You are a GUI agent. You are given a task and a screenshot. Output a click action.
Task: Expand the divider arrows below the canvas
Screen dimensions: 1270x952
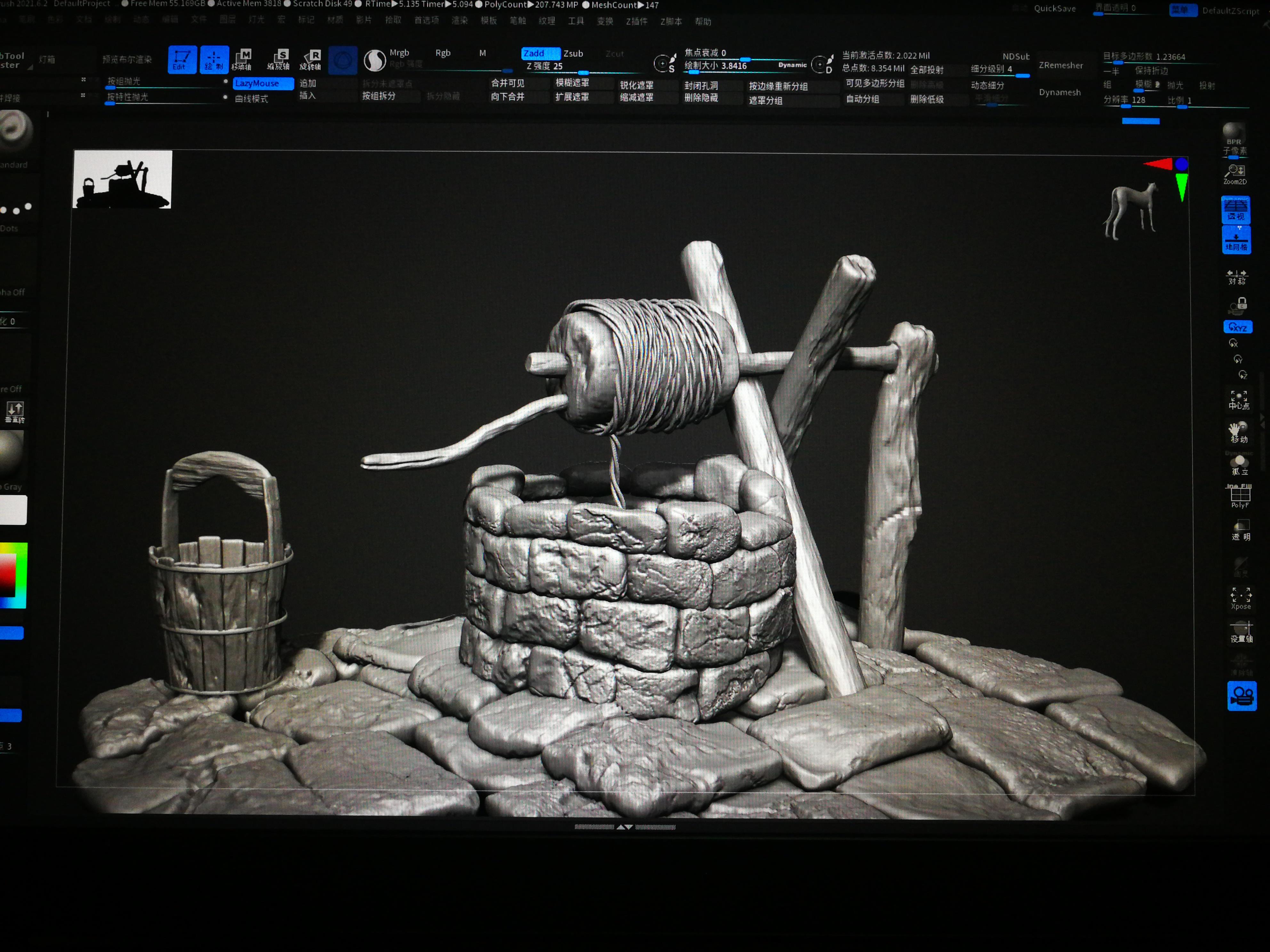(x=624, y=827)
